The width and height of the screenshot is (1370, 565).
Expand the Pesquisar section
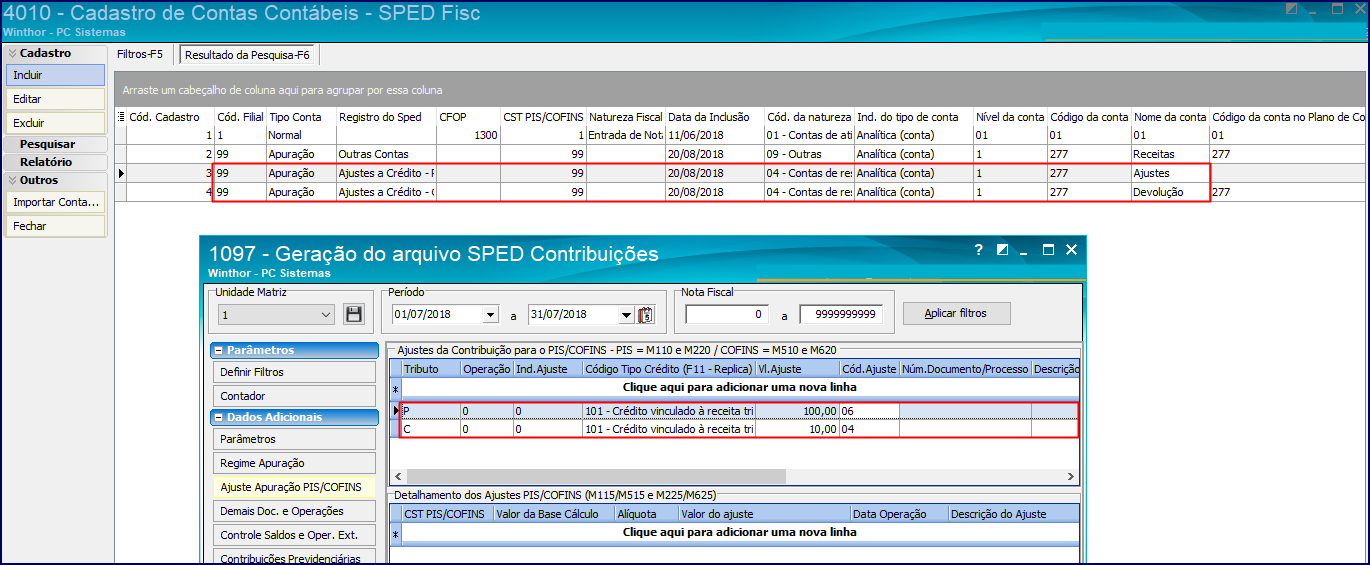[x=55, y=144]
